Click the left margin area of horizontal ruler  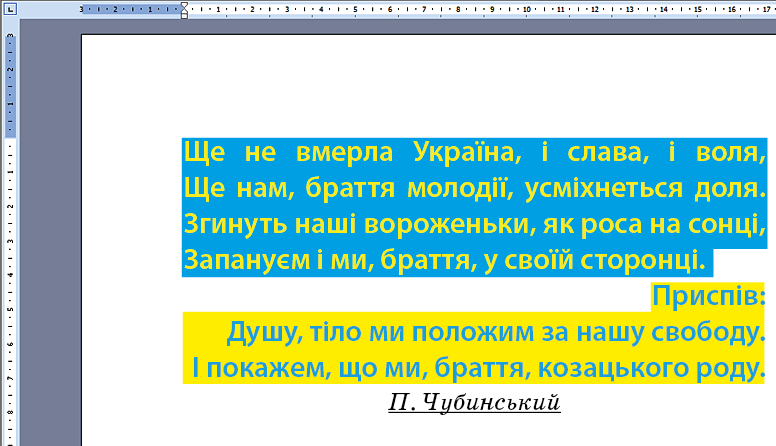(x=130, y=9)
